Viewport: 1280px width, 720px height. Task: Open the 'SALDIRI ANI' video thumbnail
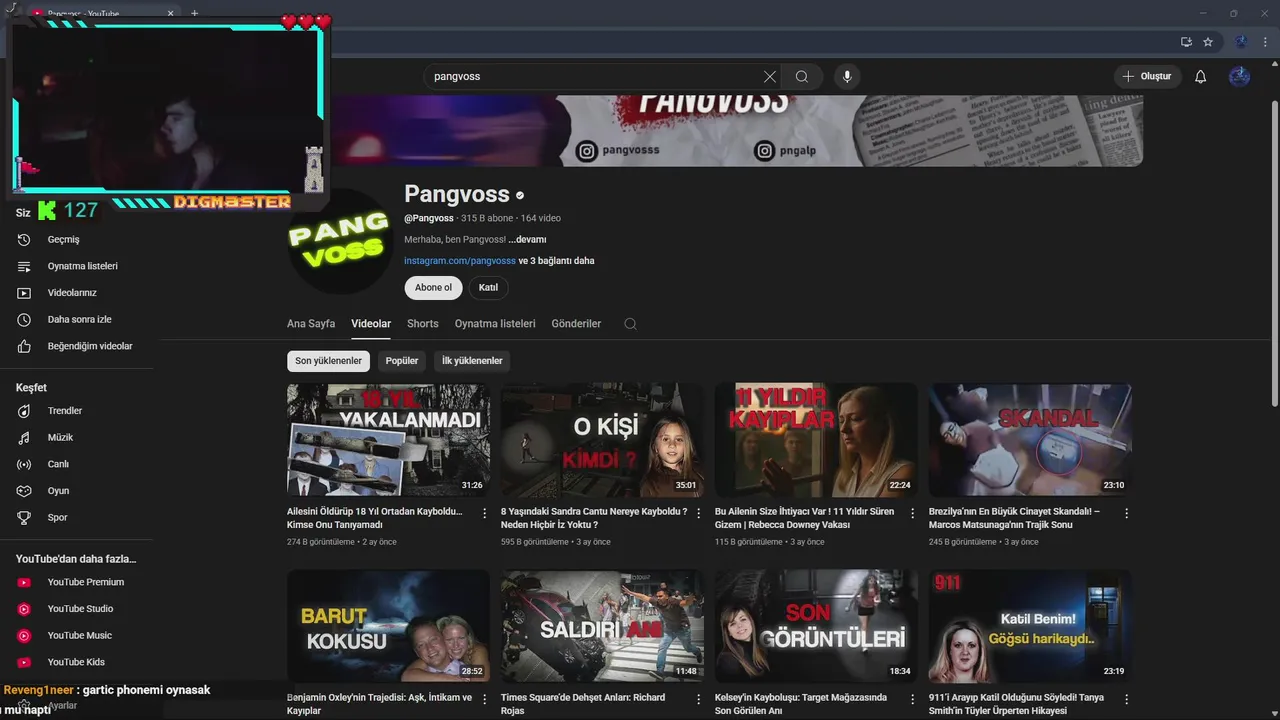(x=602, y=626)
